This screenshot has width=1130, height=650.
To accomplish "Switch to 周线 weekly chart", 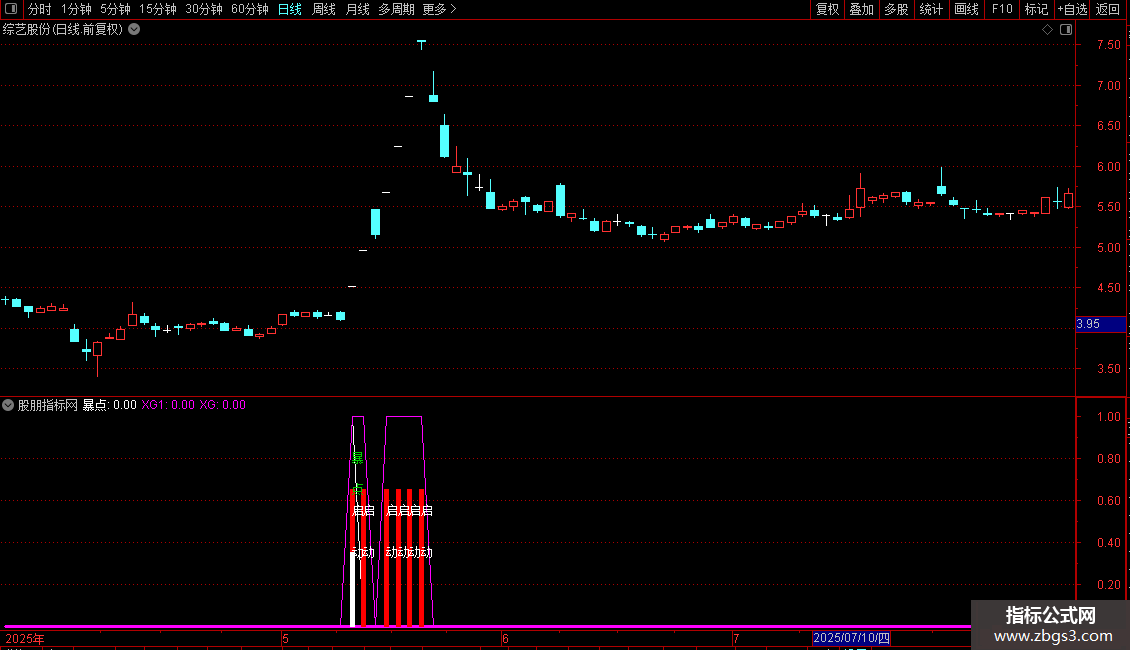I will click(324, 9).
